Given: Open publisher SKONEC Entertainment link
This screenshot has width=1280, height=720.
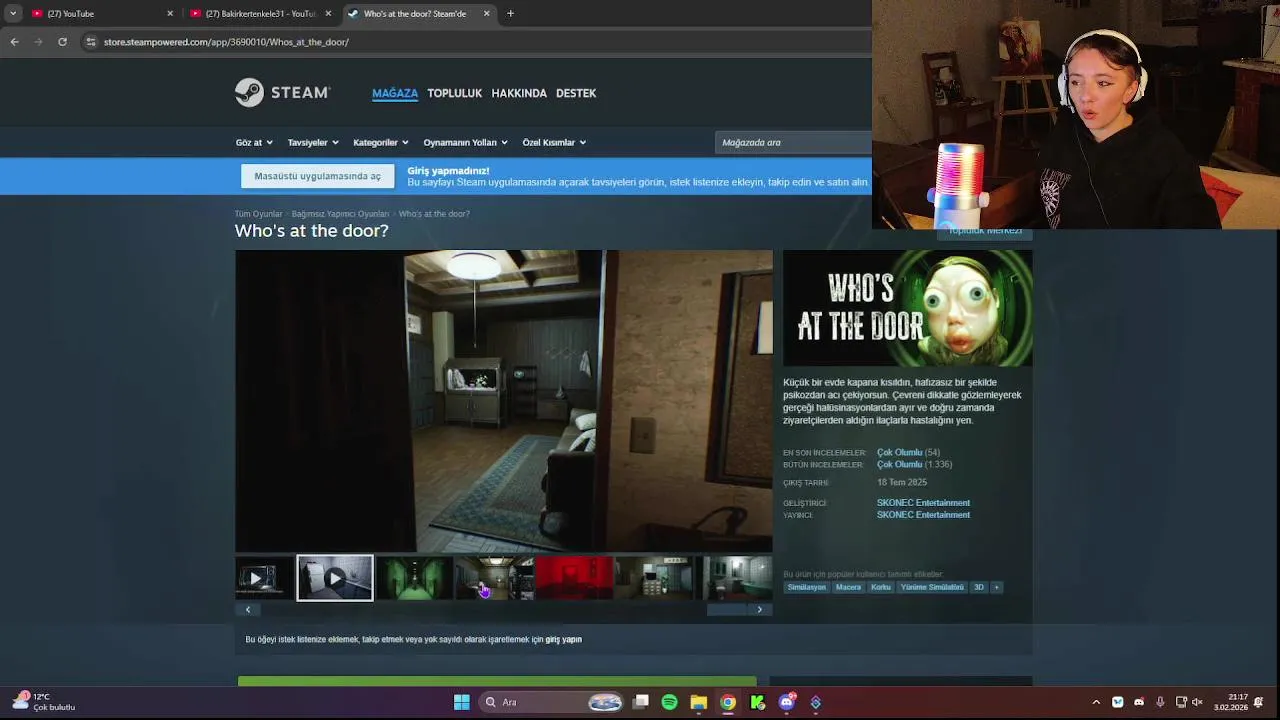Looking at the screenshot, I should [x=923, y=515].
